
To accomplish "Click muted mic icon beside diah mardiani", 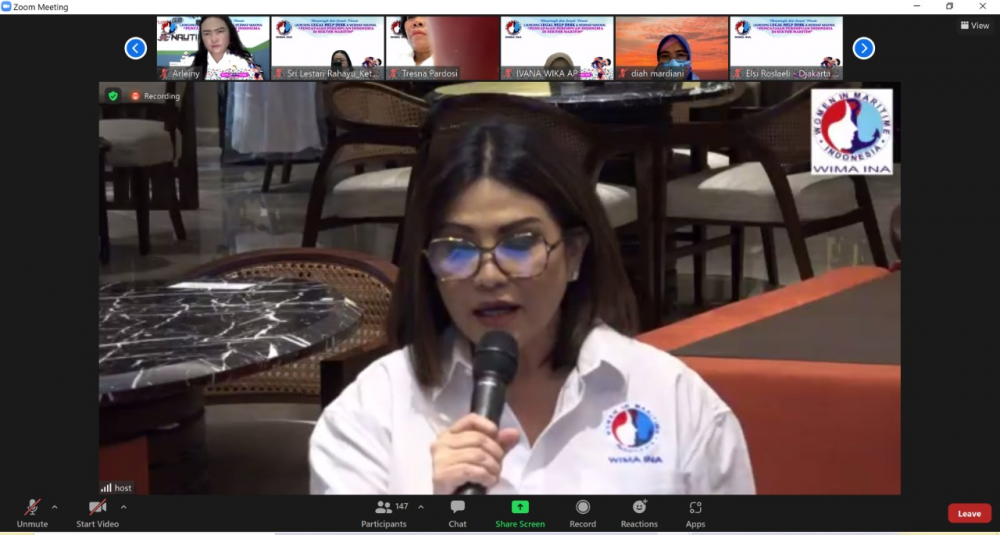I will point(623,73).
